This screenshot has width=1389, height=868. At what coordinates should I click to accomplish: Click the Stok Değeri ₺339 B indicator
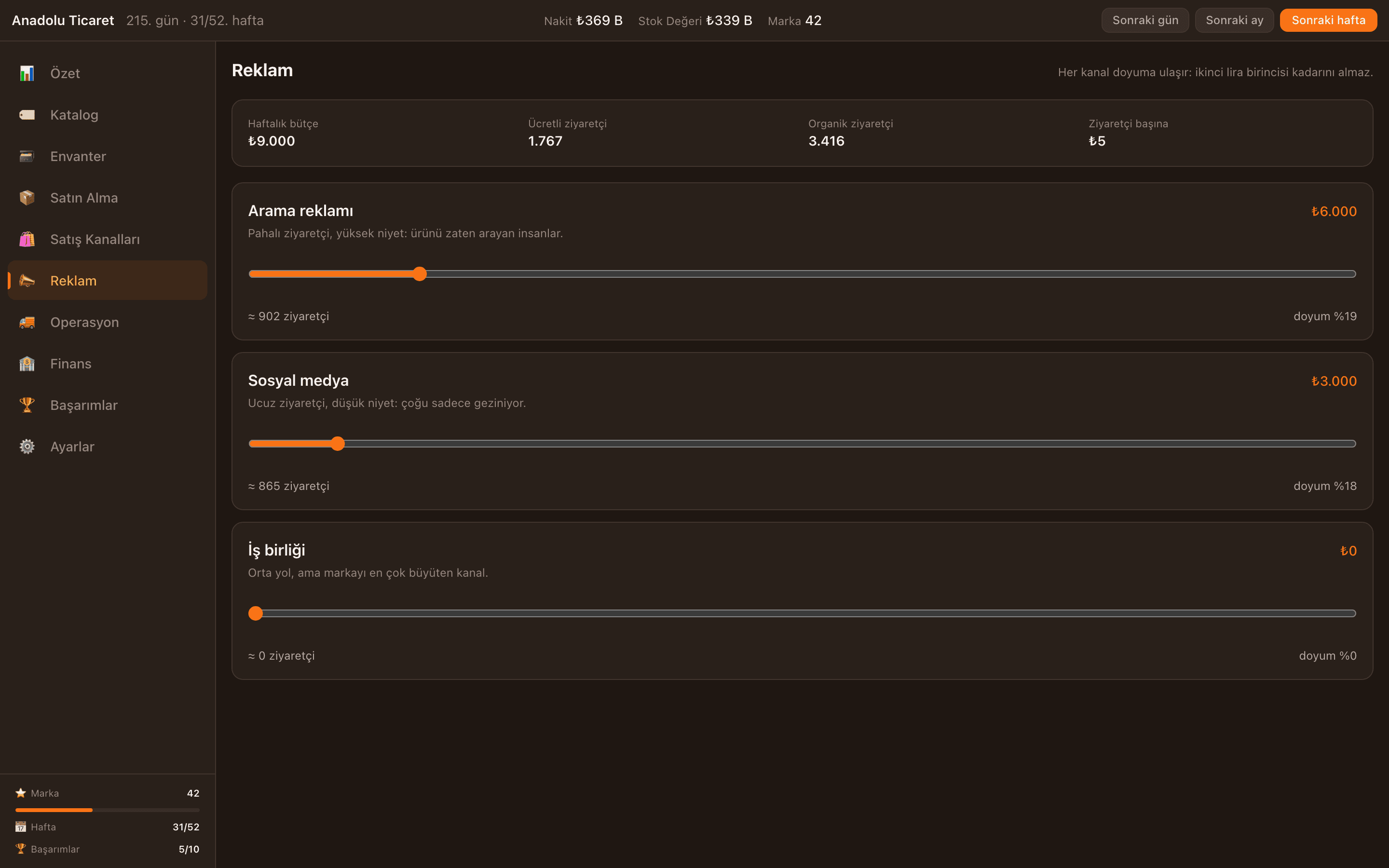tap(695, 20)
